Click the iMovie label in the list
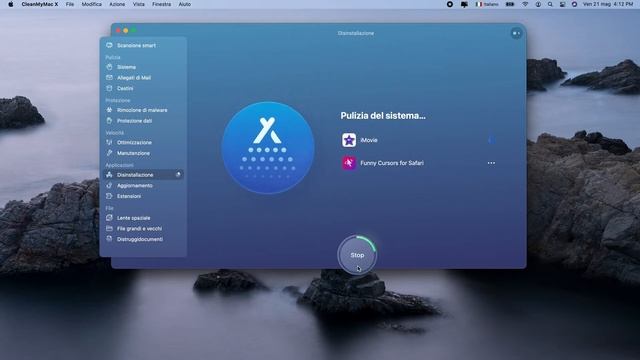This screenshot has height=360, width=640. pyautogui.click(x=369, y=140)
